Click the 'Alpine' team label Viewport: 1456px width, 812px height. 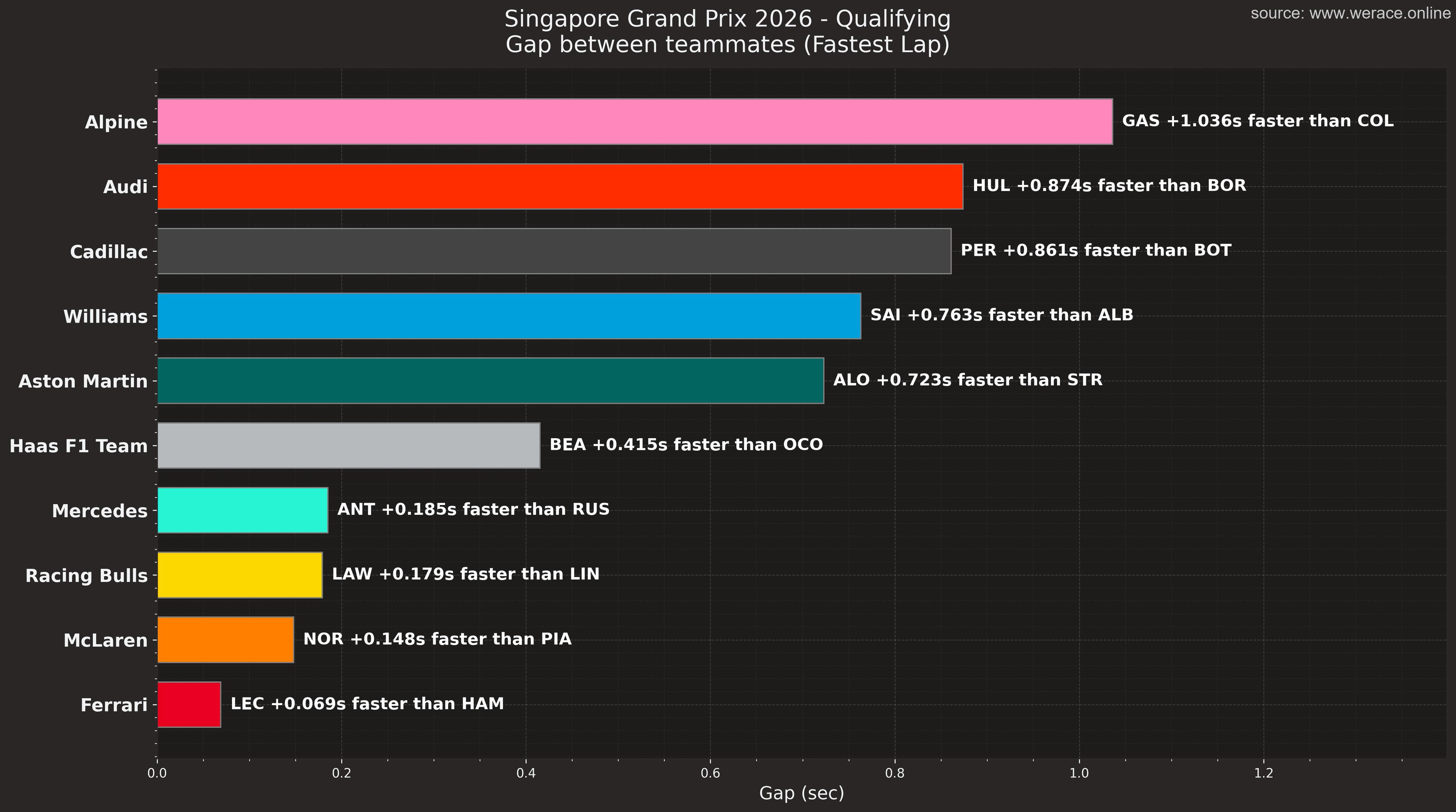tap(116, 122)
